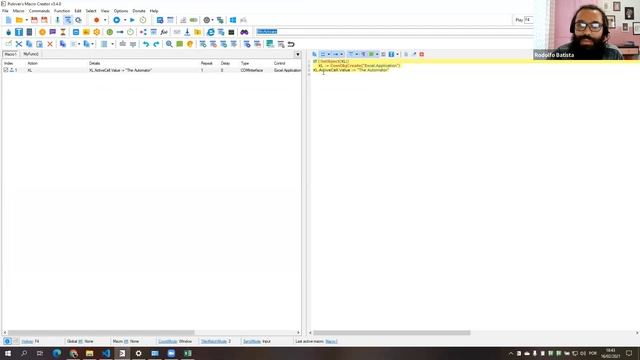Select the XL.ActiveCell.Value details cell
Image resolution: width=640 pixels, height=360 pixels.
120,70
